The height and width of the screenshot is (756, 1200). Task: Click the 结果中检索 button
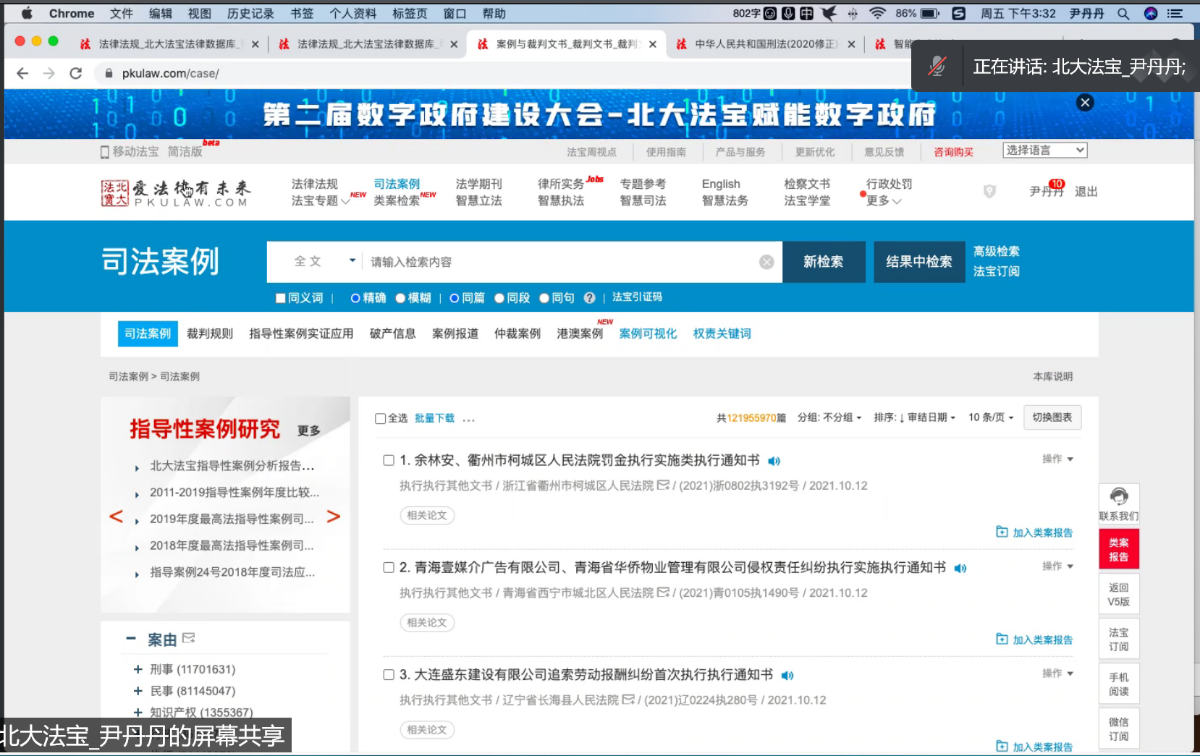point(919,262)
